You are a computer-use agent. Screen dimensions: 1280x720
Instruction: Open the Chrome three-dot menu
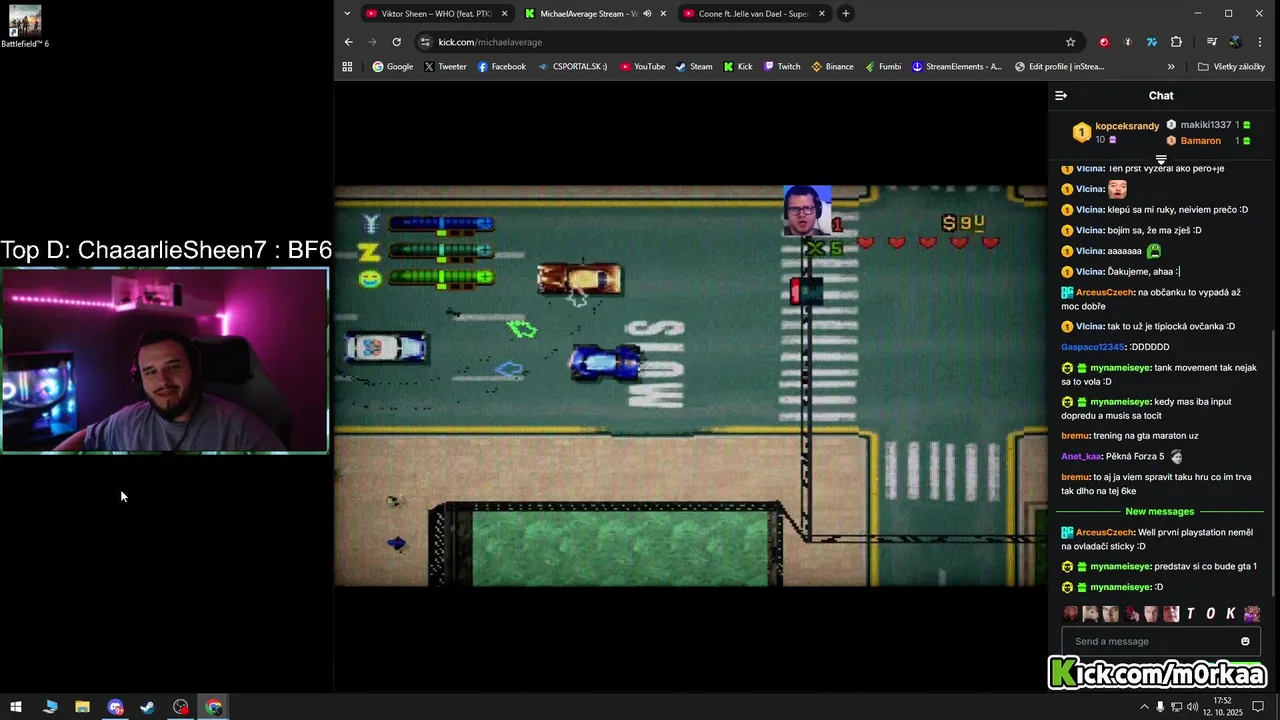pyautogui.click(x=1260, y=42)
